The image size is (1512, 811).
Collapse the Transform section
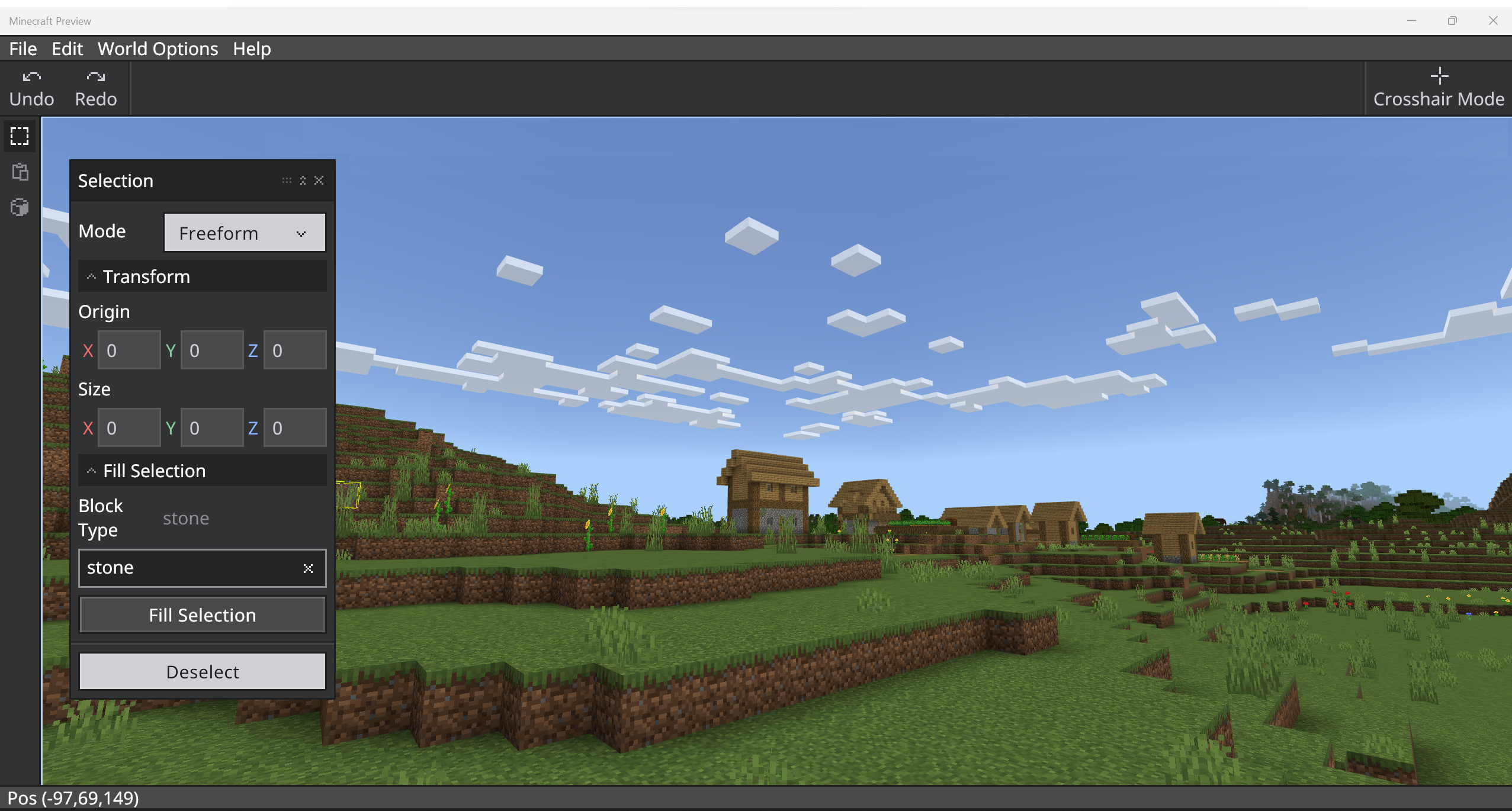coord(92,277)
